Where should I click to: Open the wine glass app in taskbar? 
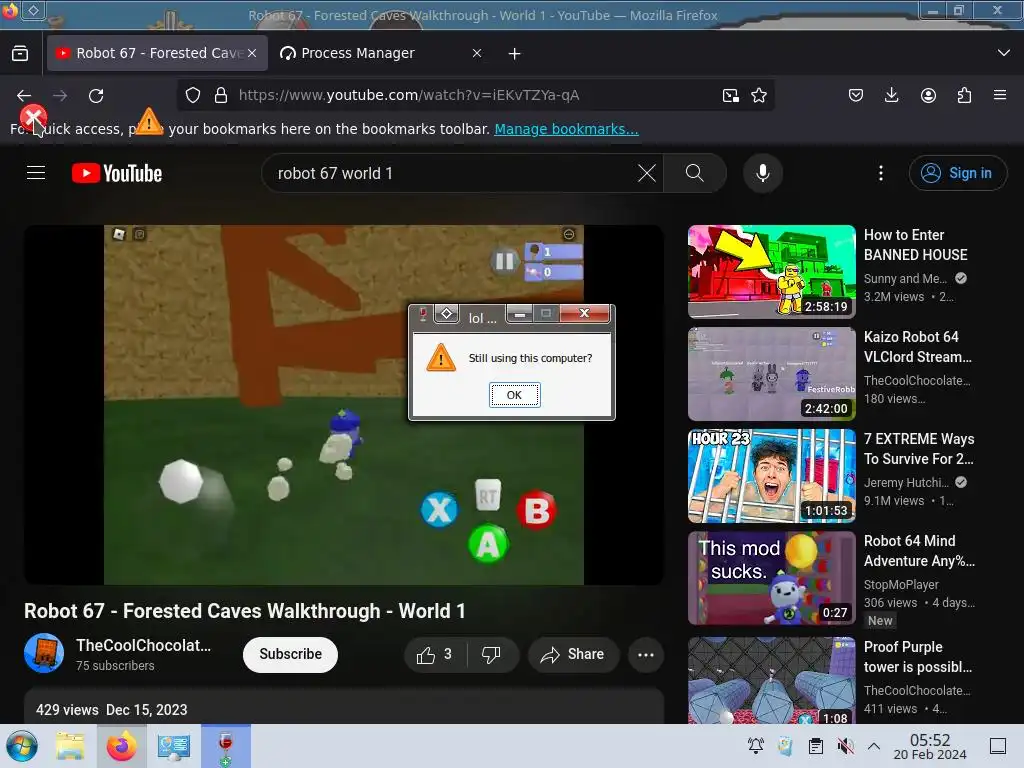pyautogui.click(x=225, y=746)
